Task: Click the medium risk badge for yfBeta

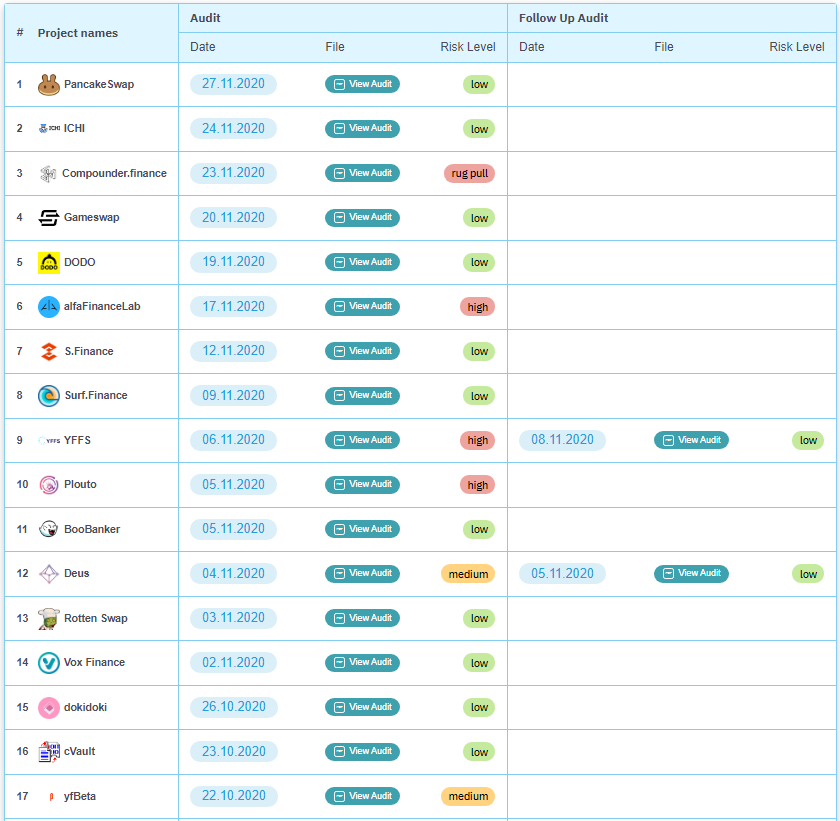Action: 468,797
